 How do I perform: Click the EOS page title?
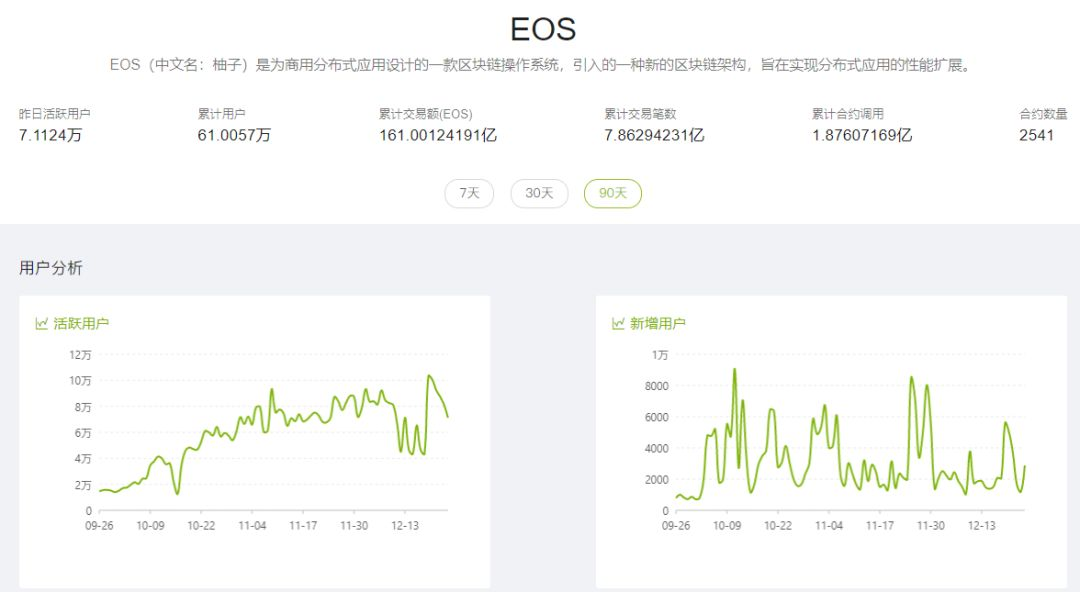(x=543, y=29)
